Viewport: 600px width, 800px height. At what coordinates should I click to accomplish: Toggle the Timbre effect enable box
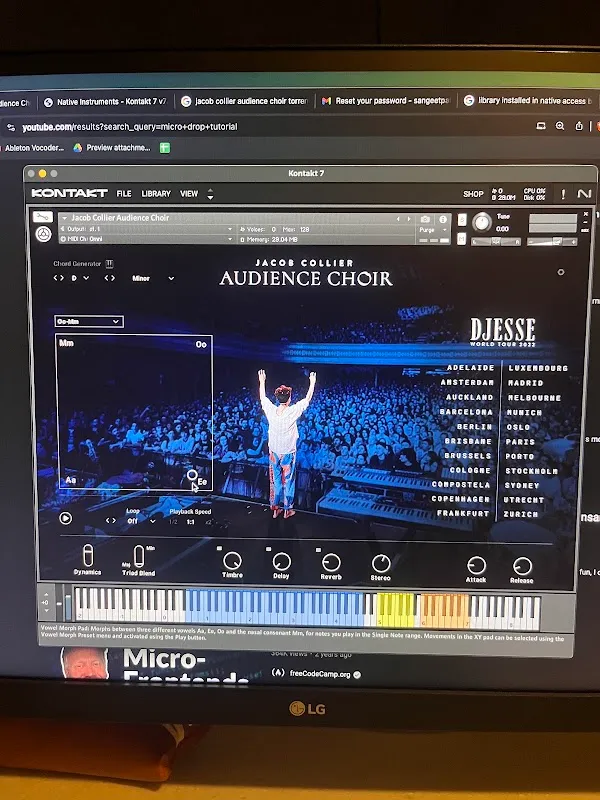pyautogui.click(x=219, y=548)
